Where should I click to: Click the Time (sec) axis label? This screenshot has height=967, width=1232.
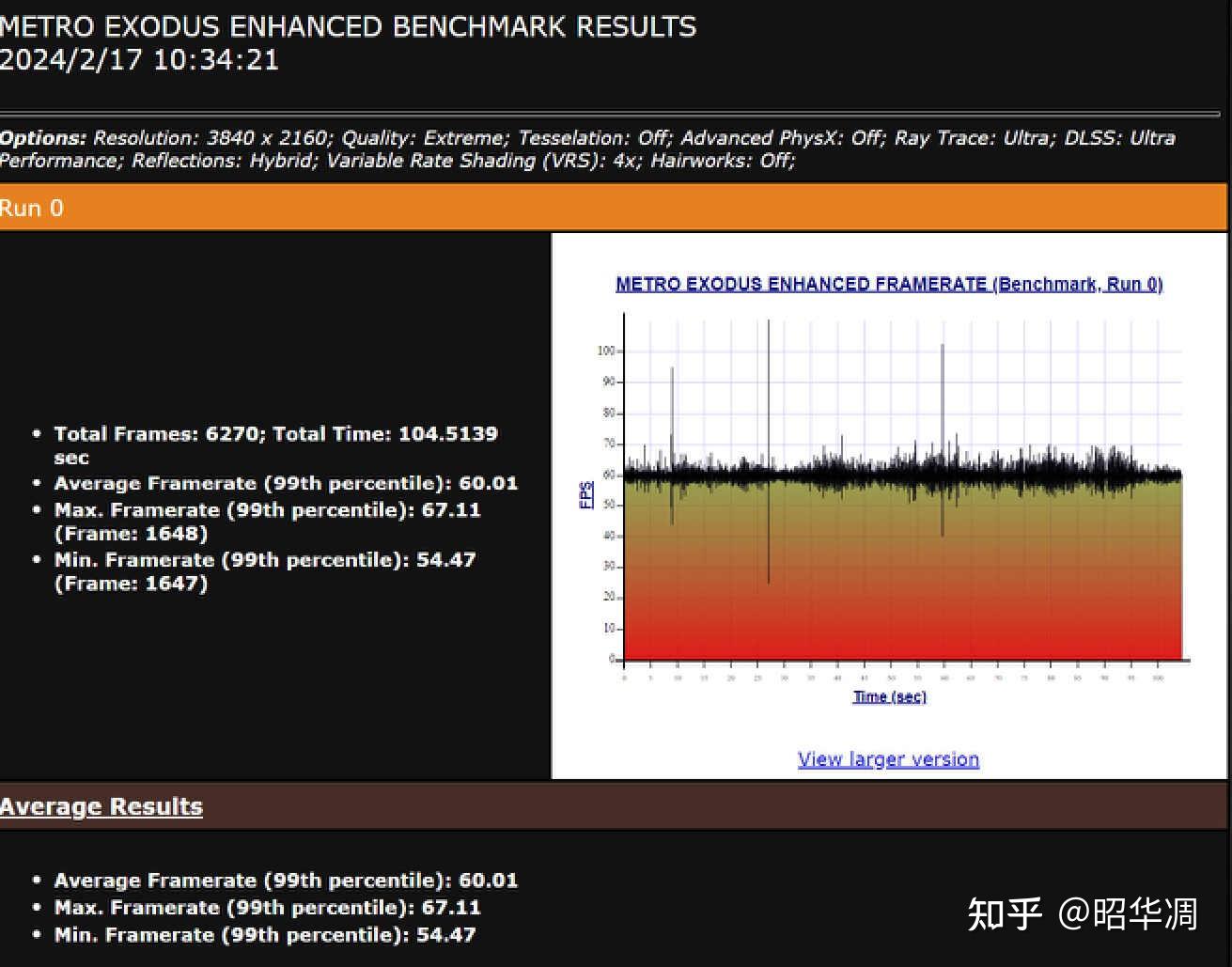tap(889, 696)
